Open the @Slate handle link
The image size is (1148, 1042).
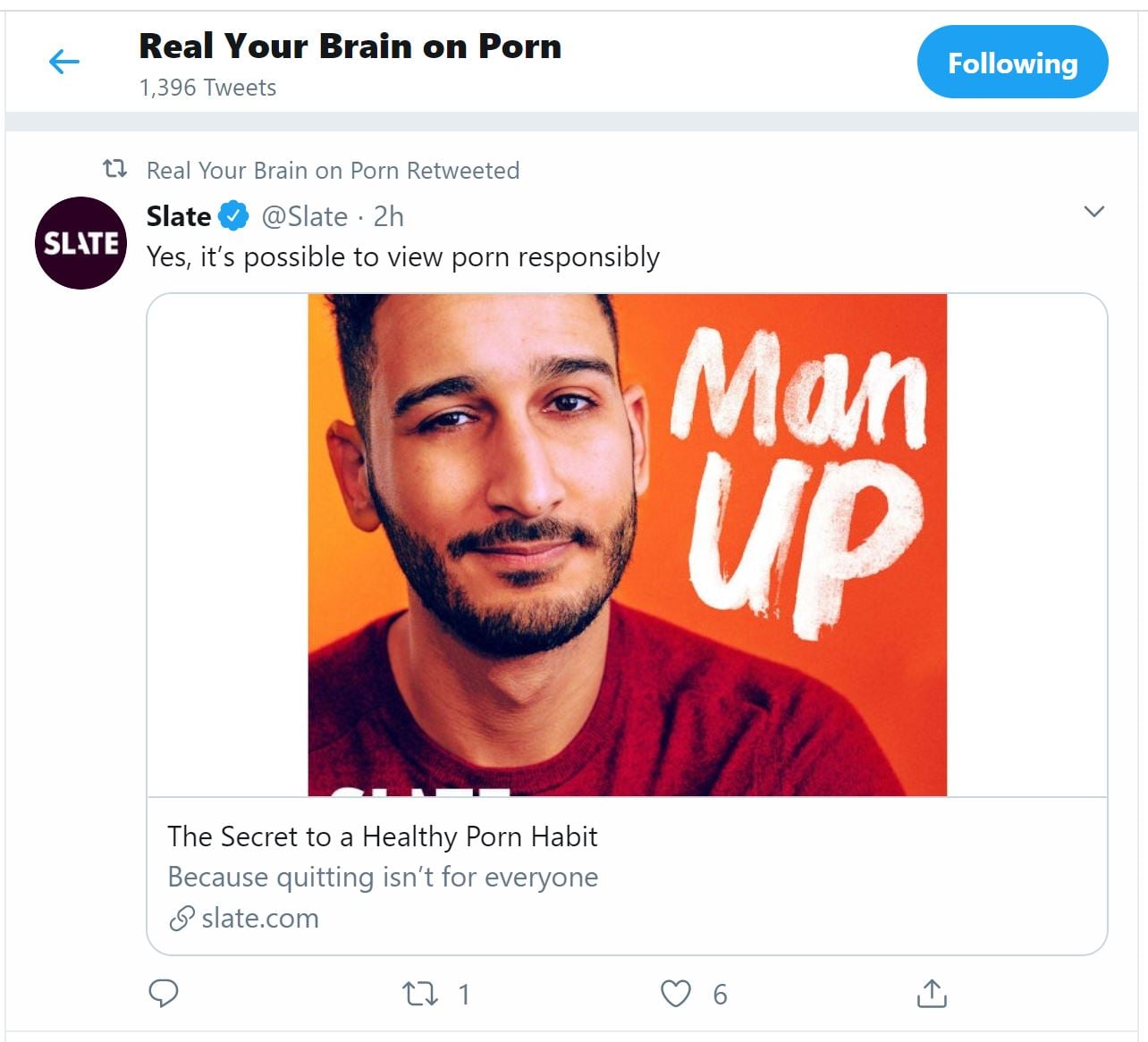point(304,216)
